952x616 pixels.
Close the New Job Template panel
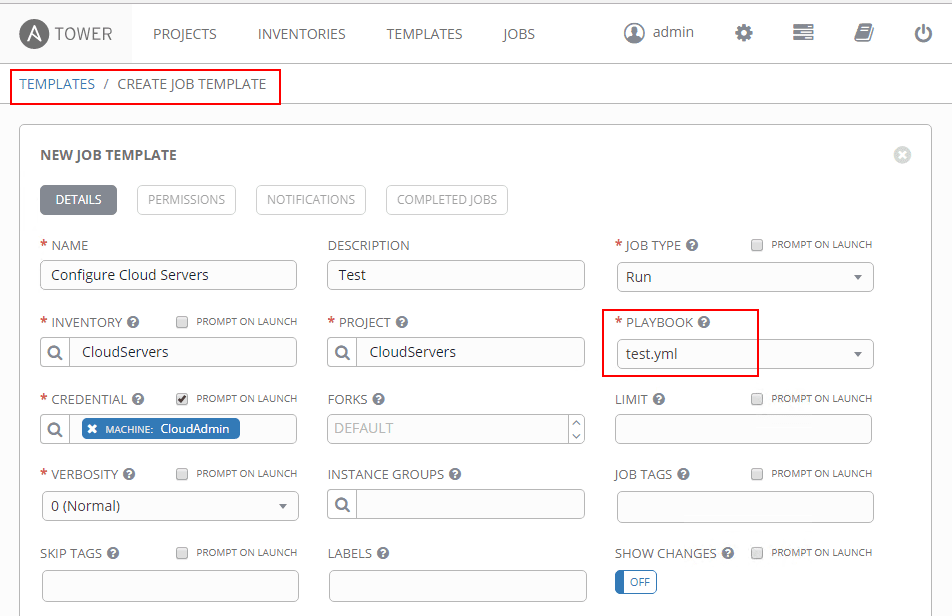click(902, 155)
